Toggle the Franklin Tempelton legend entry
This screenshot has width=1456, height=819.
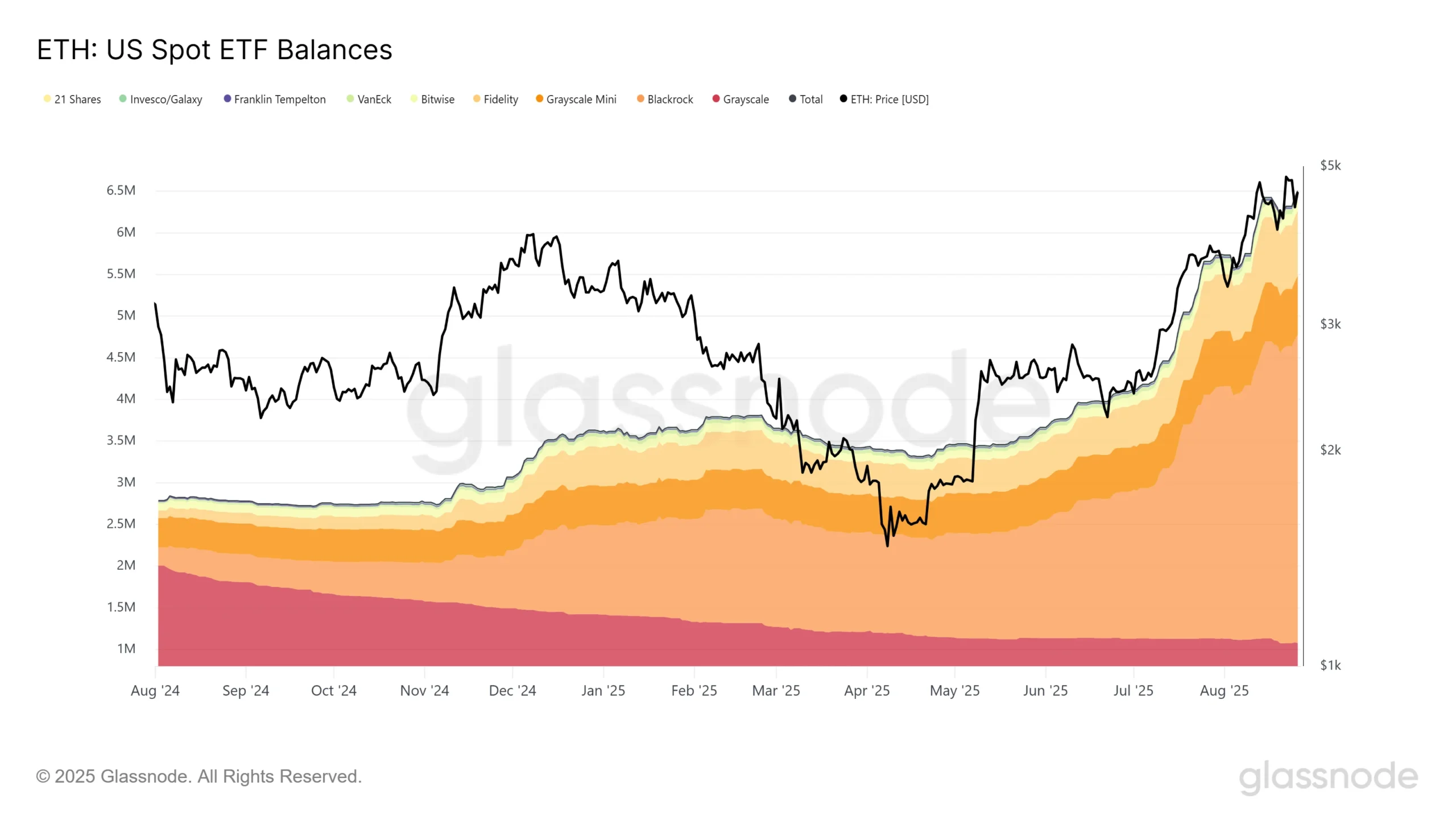(x=275, y=99)
